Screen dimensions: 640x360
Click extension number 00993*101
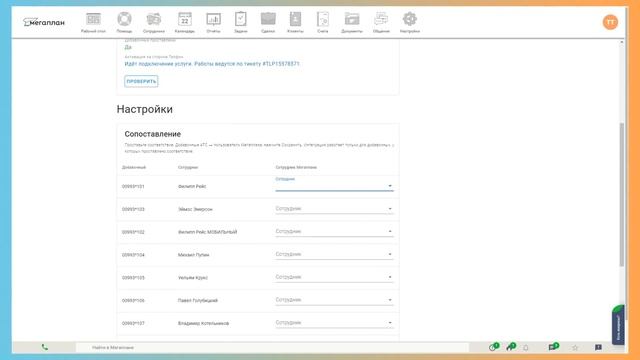pyautogui.click(x=133, y=187)
